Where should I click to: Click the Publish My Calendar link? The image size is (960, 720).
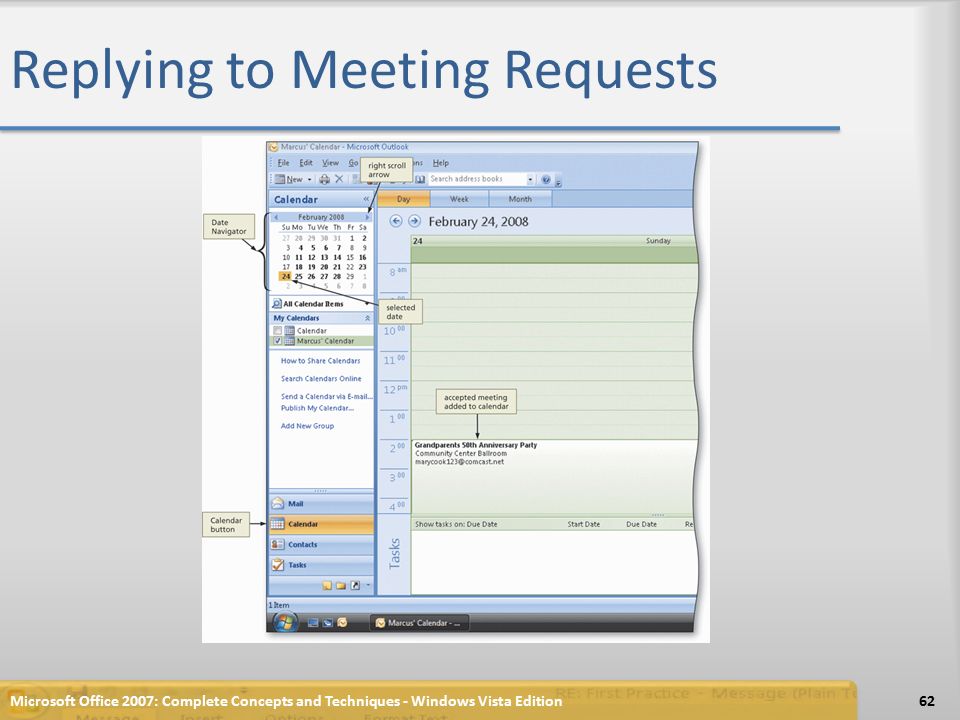[x=317, y=408]
